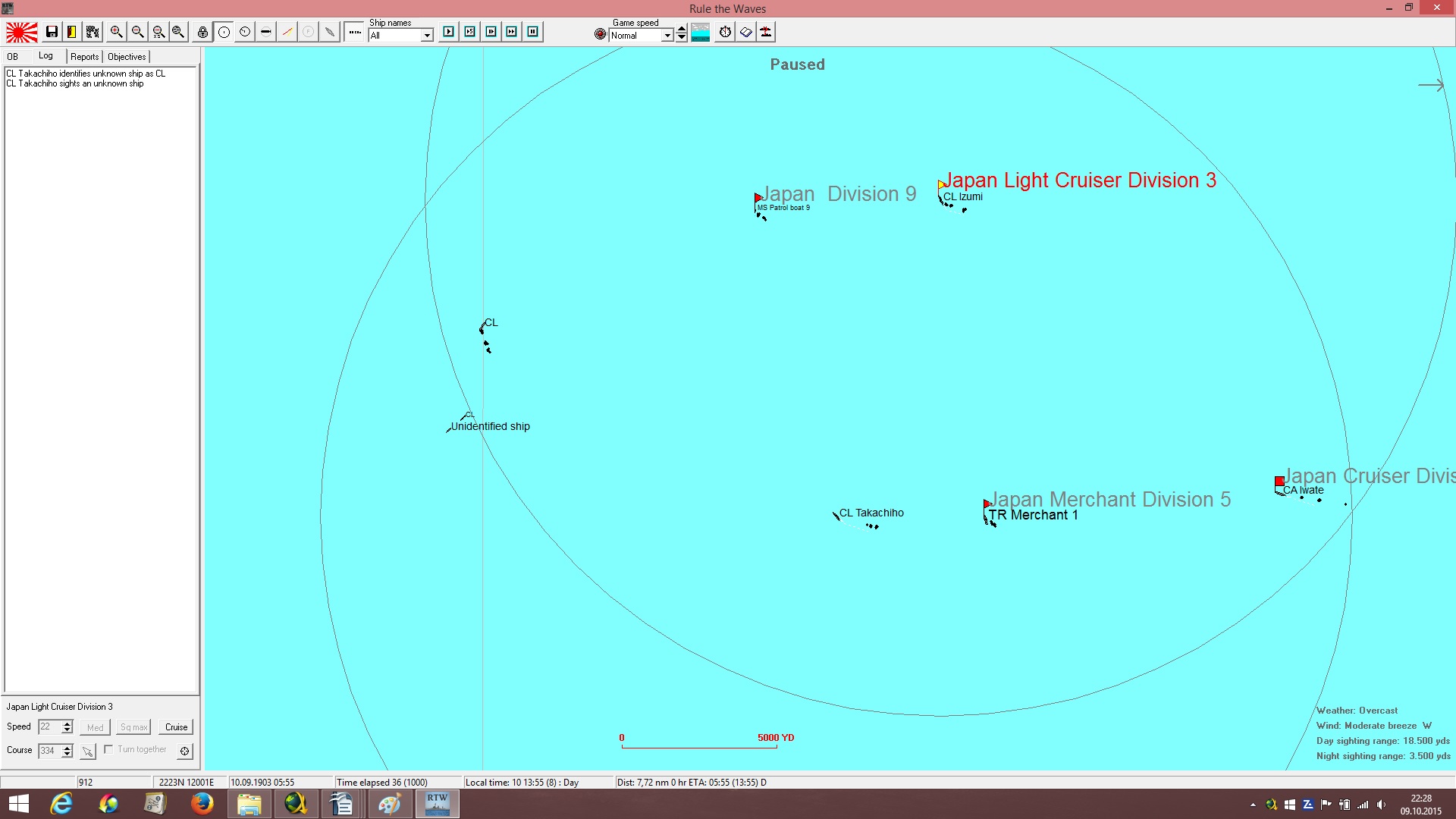1456x819 pixels.
Task: Open the Objectives tab
Action: coord(127,57)
